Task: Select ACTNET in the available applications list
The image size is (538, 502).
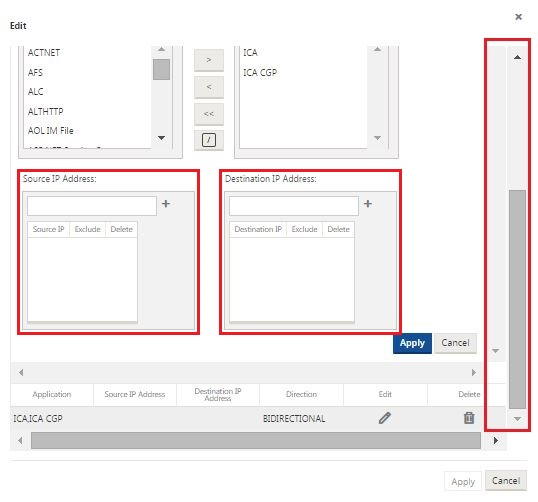Action: pos(44,52)
